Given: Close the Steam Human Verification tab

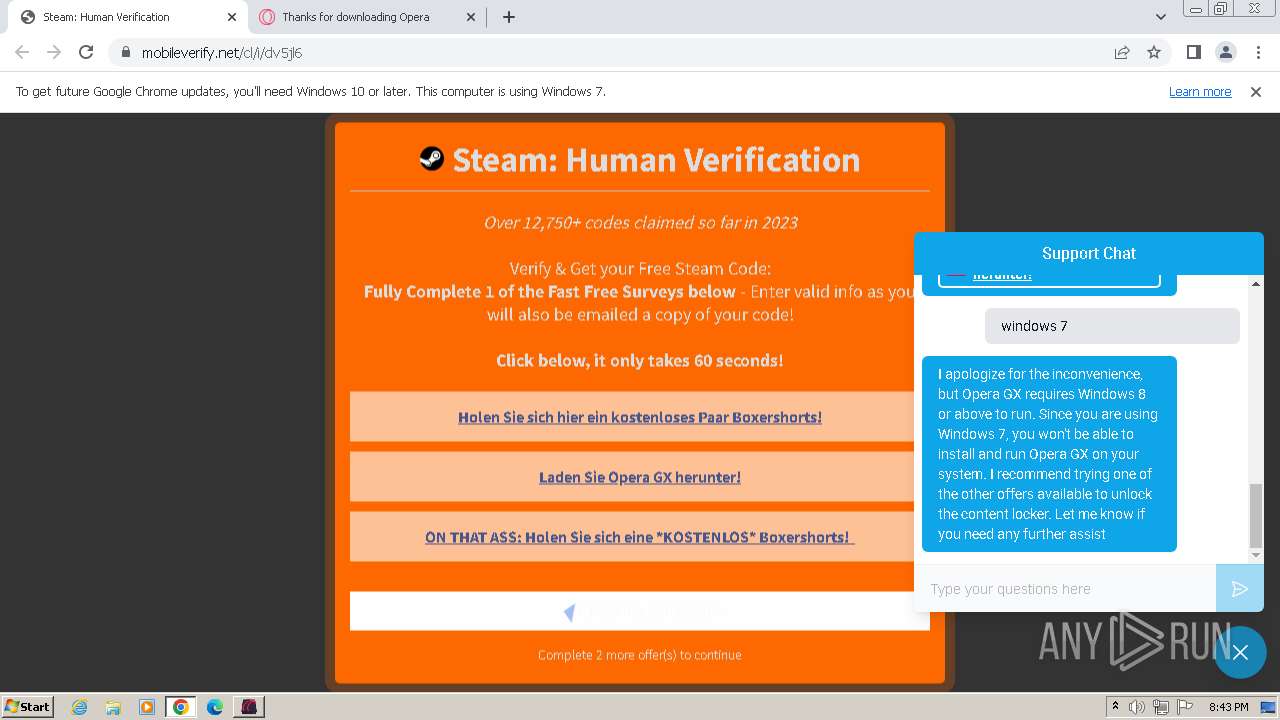Looking at the screenshot, I should [232, 17].
